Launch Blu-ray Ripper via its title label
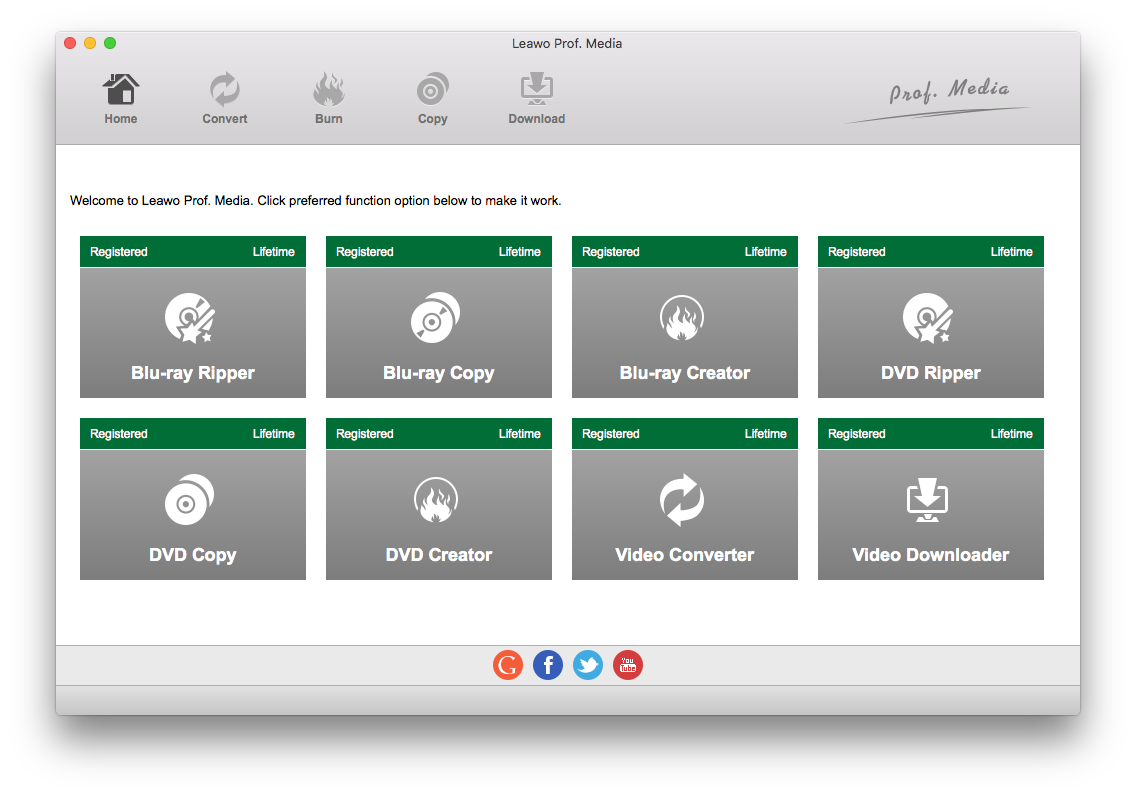The image size is (1136, 795). click(x=193, y=373)
